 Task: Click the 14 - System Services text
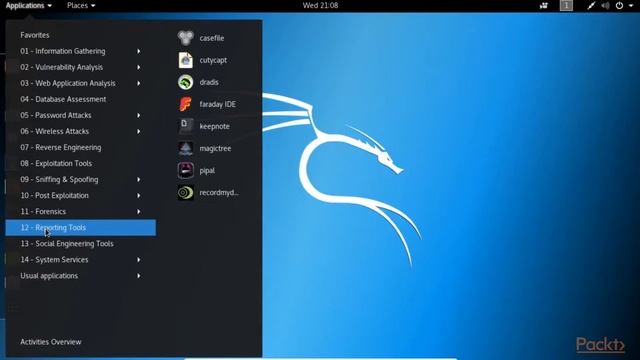click(x=54, y=260)
